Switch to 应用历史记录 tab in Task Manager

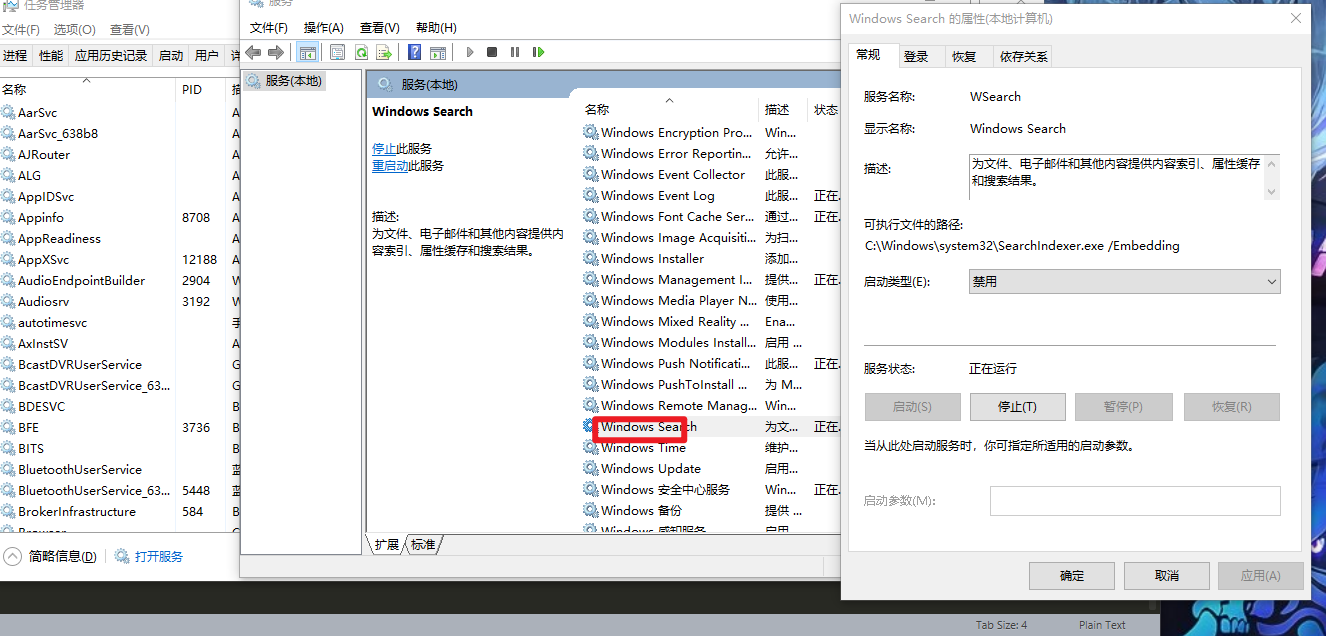click(111, 56)
